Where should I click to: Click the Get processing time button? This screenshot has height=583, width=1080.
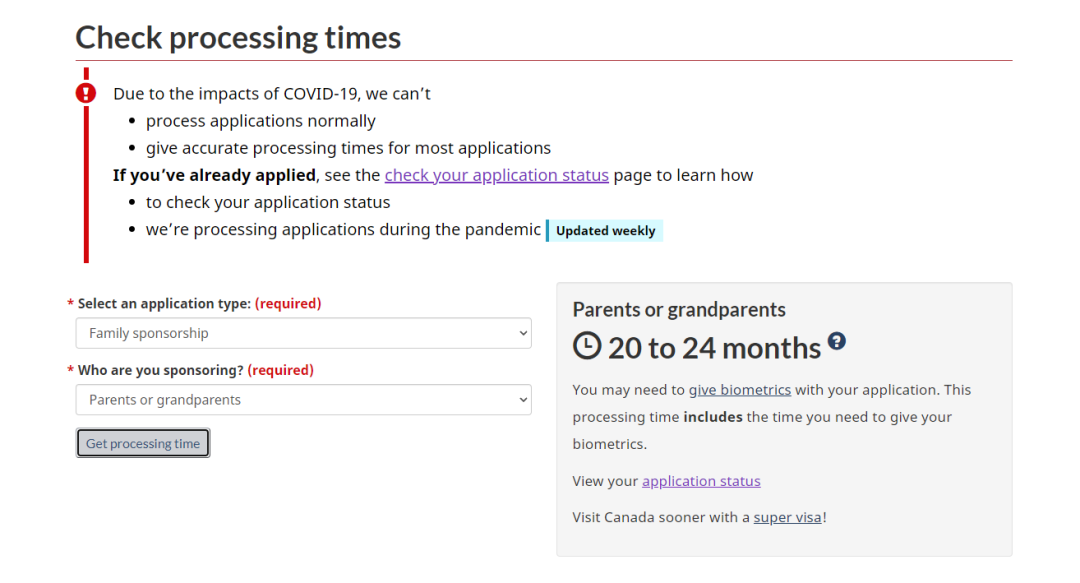[x=143, y=443]
